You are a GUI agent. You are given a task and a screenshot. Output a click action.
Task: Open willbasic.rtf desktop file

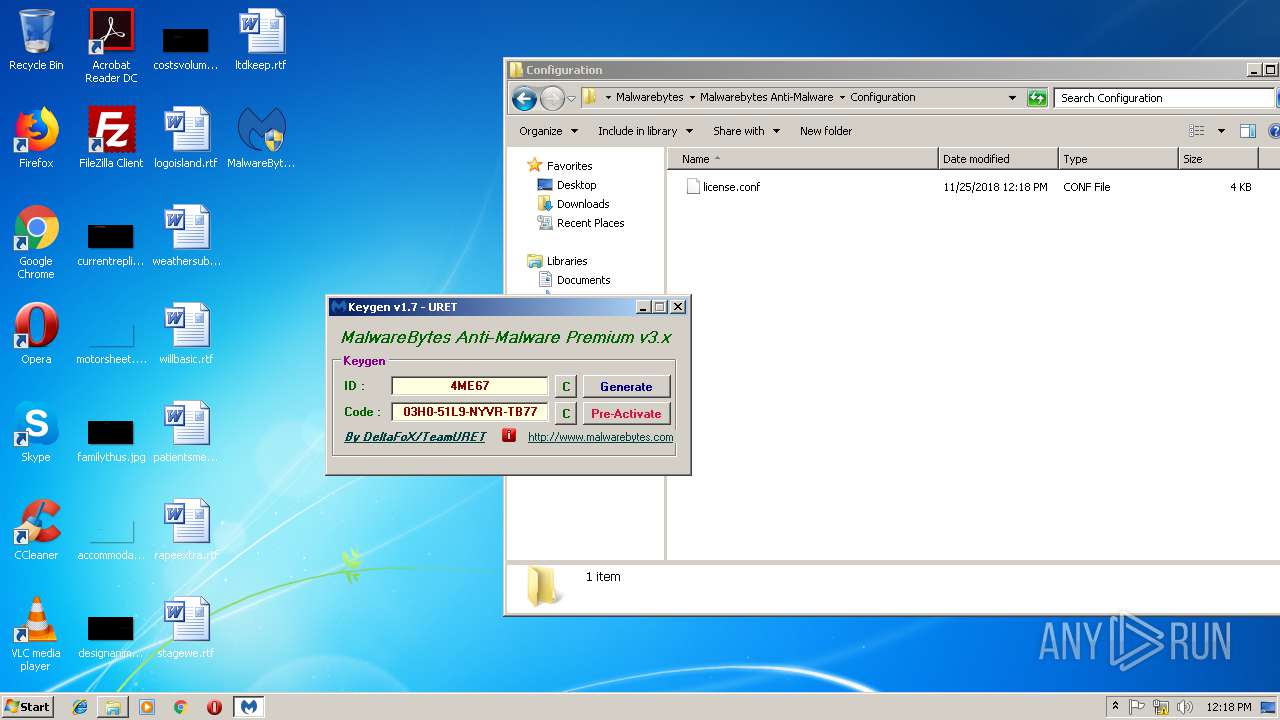click(186, 334)
